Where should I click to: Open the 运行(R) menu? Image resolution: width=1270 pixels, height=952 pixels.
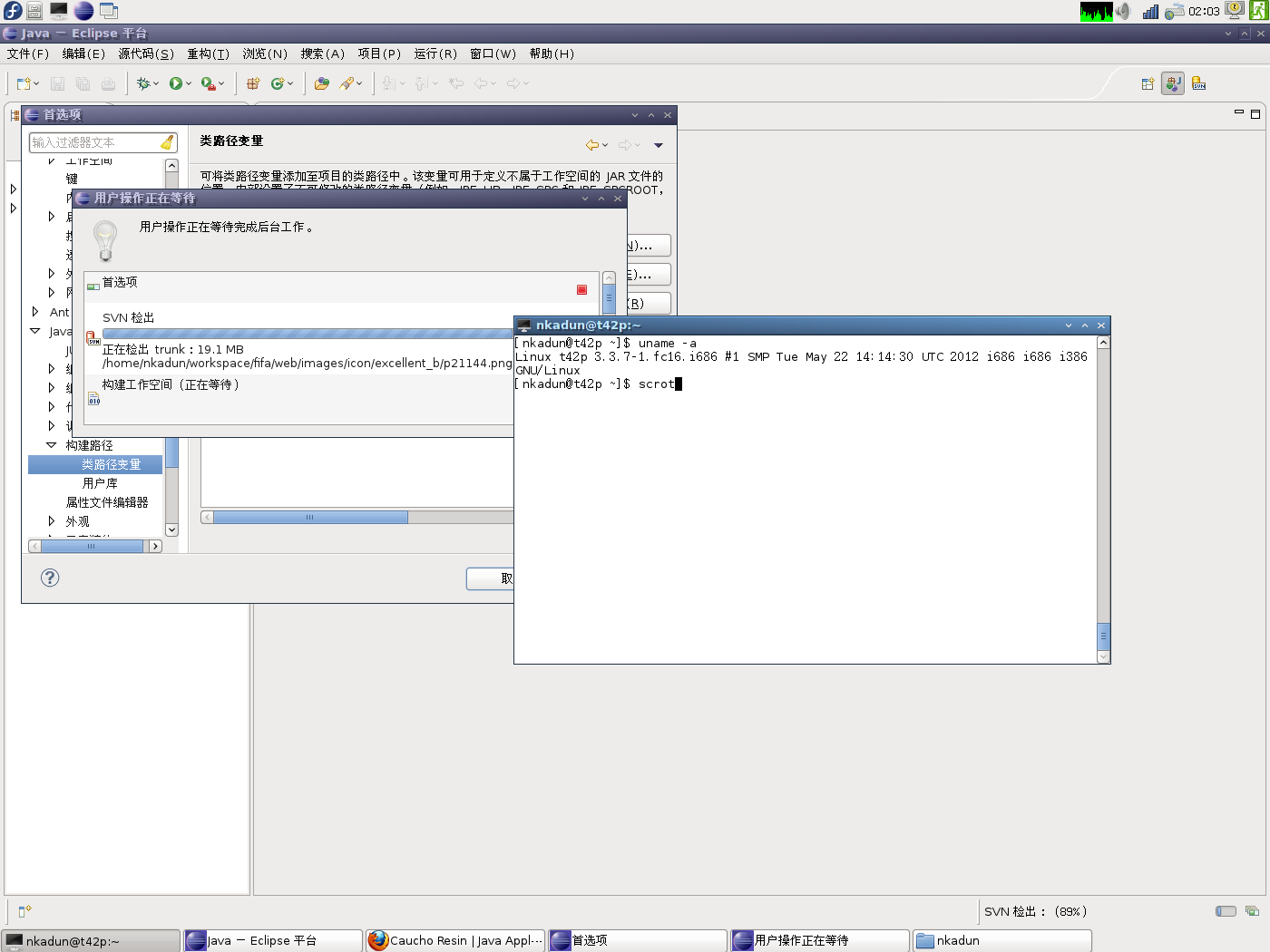(x=435, y=53)
